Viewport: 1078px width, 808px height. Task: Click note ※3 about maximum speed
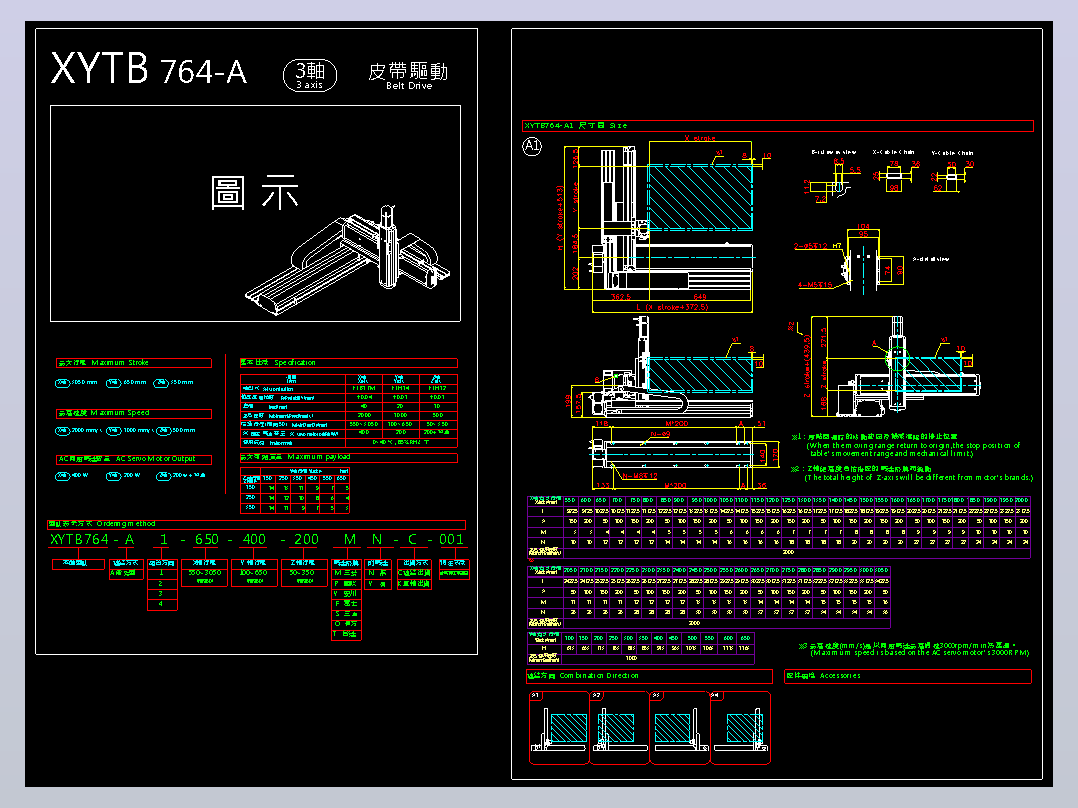point(914,649)
